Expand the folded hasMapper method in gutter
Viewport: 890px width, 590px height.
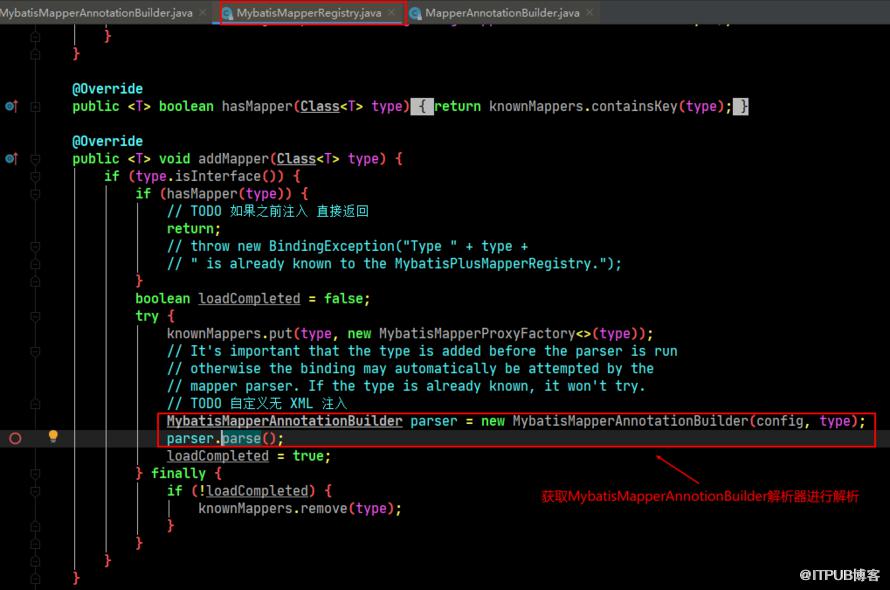click(x=35, y=106)
